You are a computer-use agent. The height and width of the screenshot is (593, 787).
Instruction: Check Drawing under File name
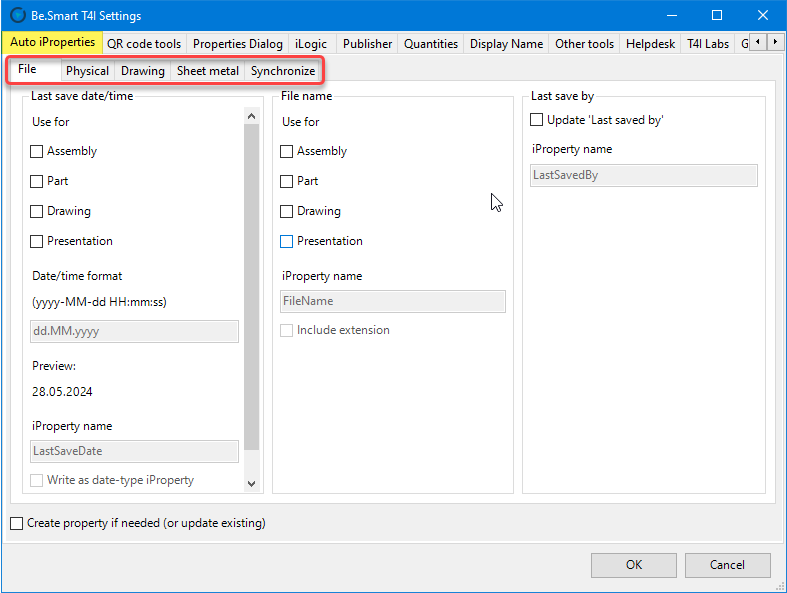[288, 212]
